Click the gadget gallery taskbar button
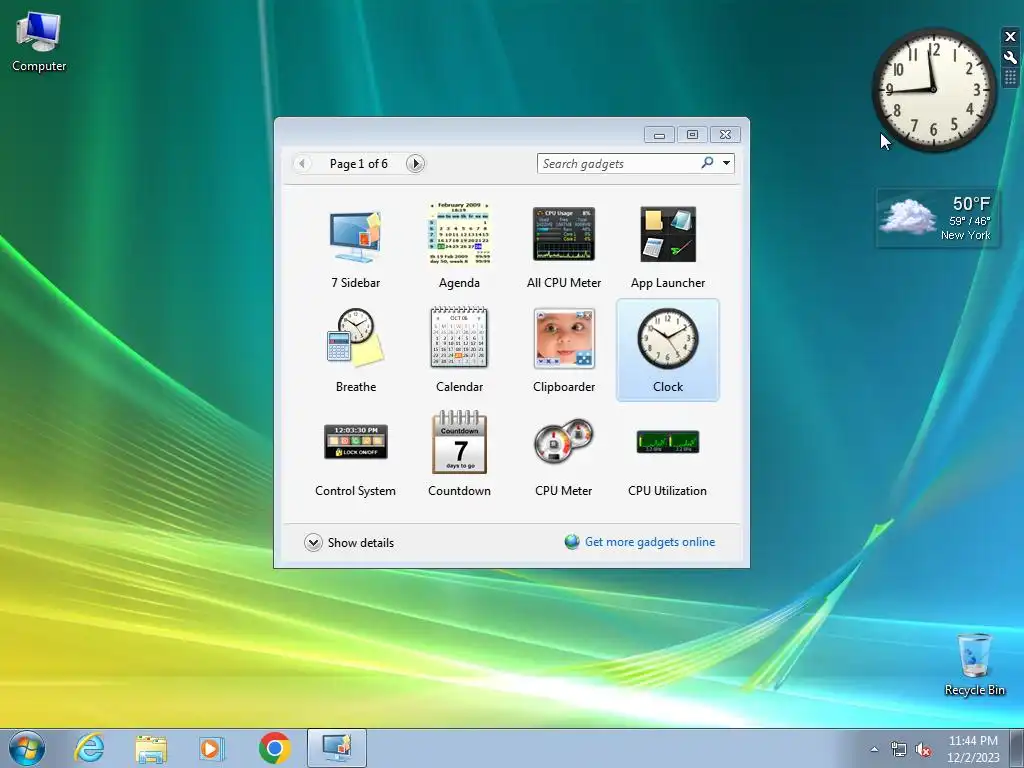Viewport: 1024px width, 768px height. pos(337,748)
